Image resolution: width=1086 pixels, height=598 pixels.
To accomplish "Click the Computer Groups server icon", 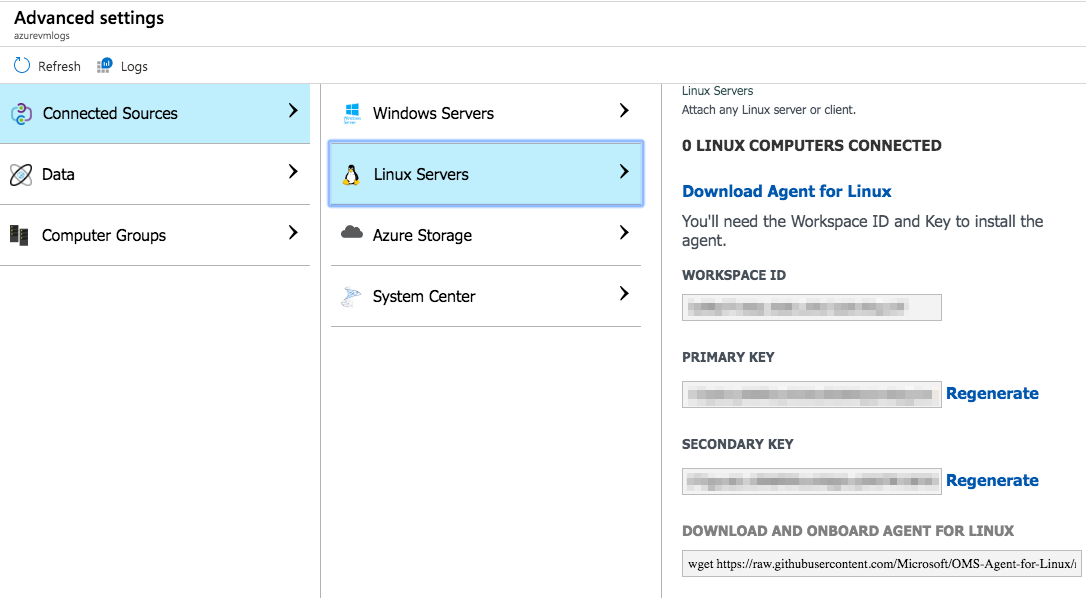I will pyautogui.click(x=19, y=236).
